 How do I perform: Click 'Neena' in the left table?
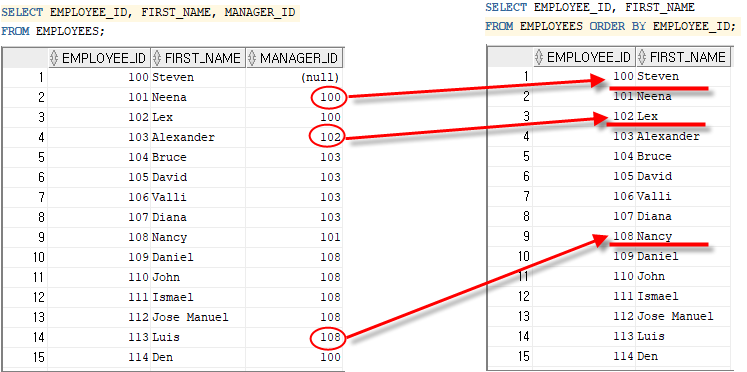pyautogui.click(x=169, y=98)
